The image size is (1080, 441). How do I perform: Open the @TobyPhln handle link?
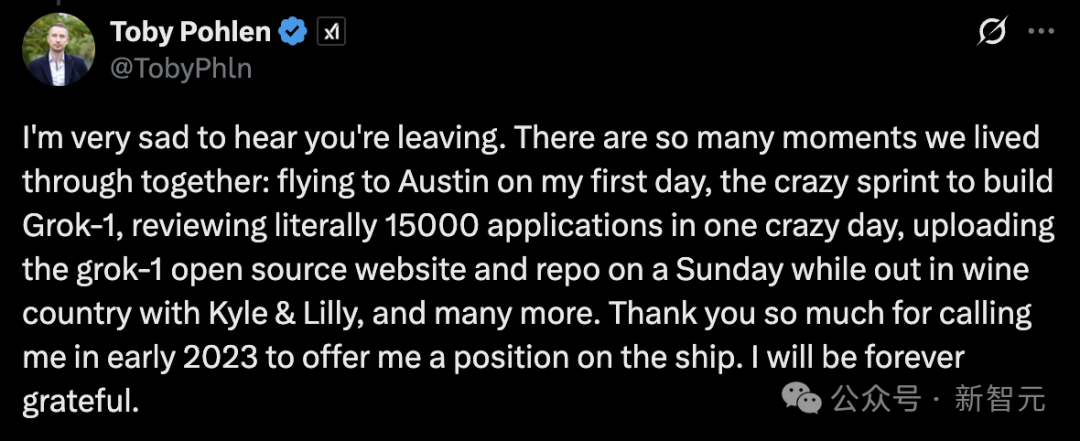coord(180,69)
